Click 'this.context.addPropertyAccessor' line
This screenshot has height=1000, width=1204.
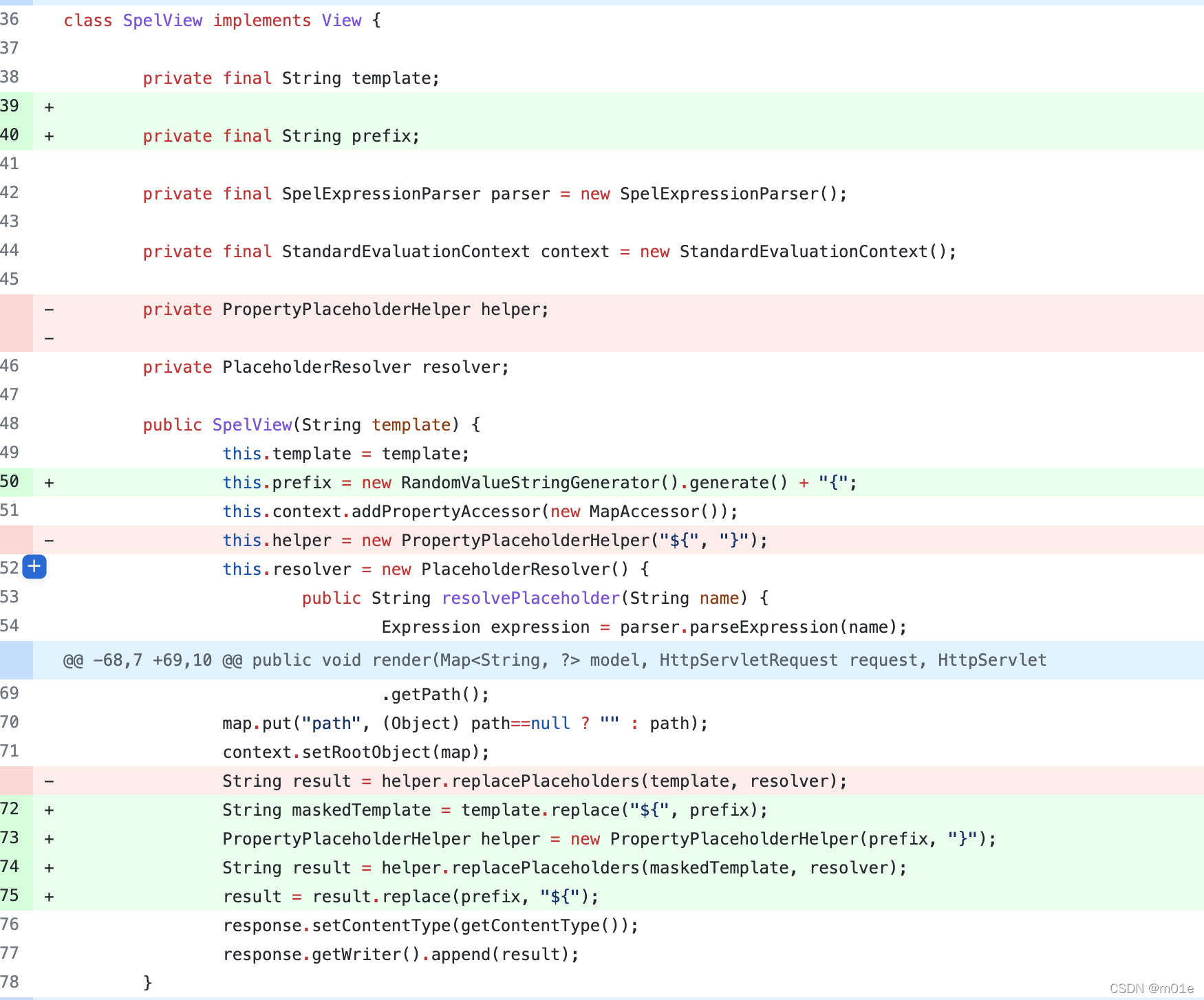(x=480, y=512)
